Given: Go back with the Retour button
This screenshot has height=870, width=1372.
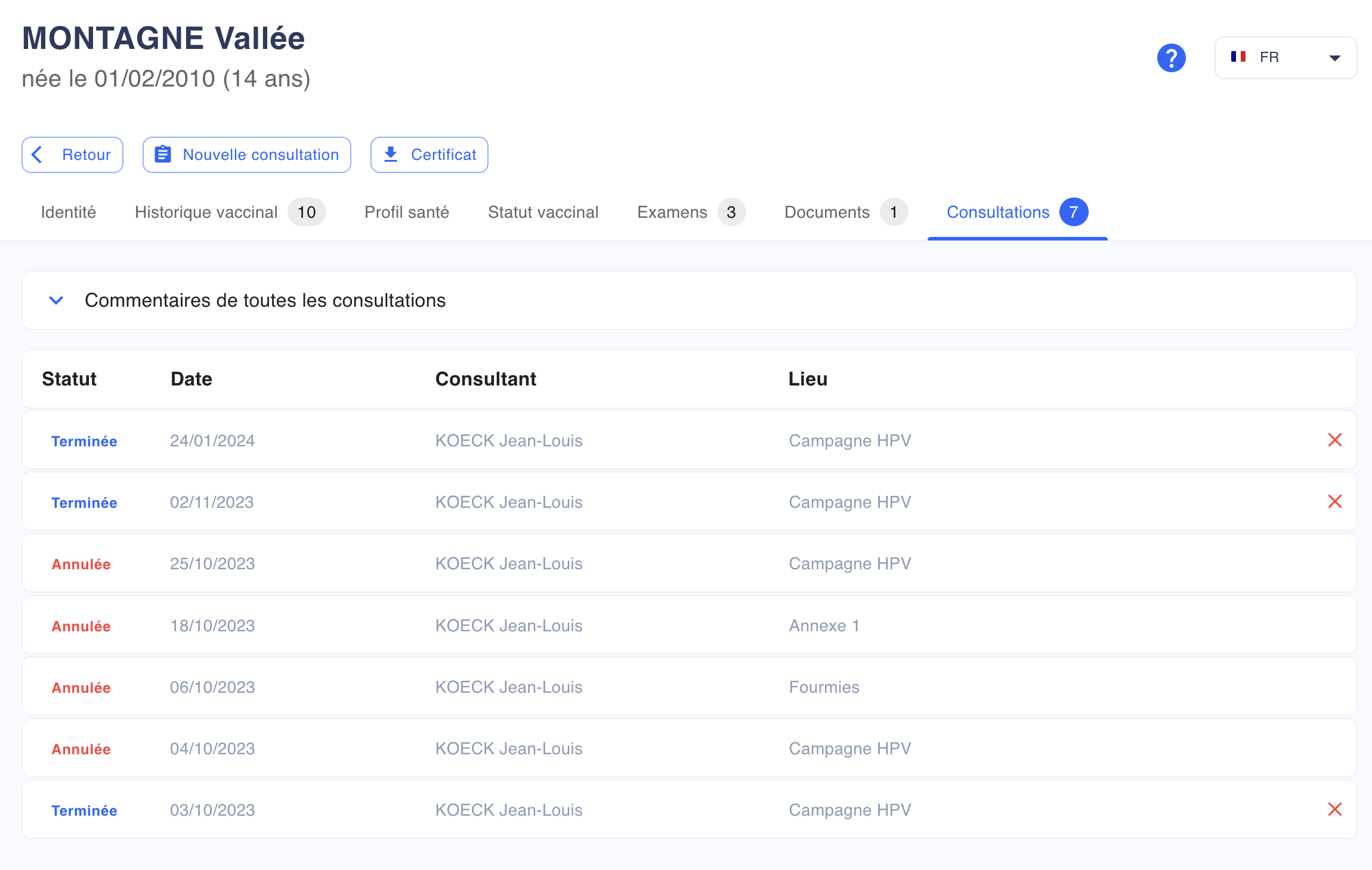Looking at the screenshot, I should coord(72,155).
